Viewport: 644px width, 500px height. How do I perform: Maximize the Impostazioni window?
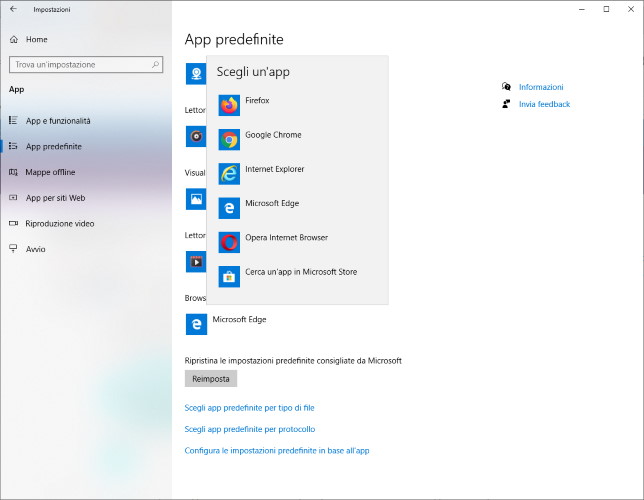click(606, 9)
